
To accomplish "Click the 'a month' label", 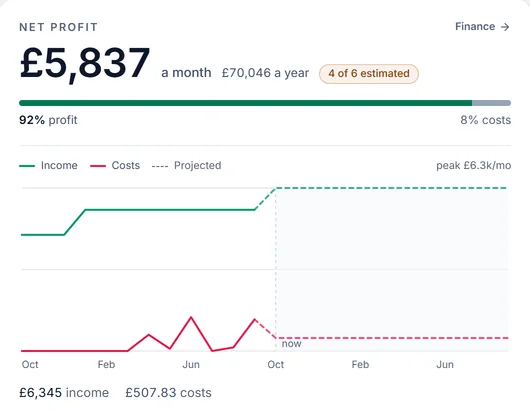I will (186, 73).
